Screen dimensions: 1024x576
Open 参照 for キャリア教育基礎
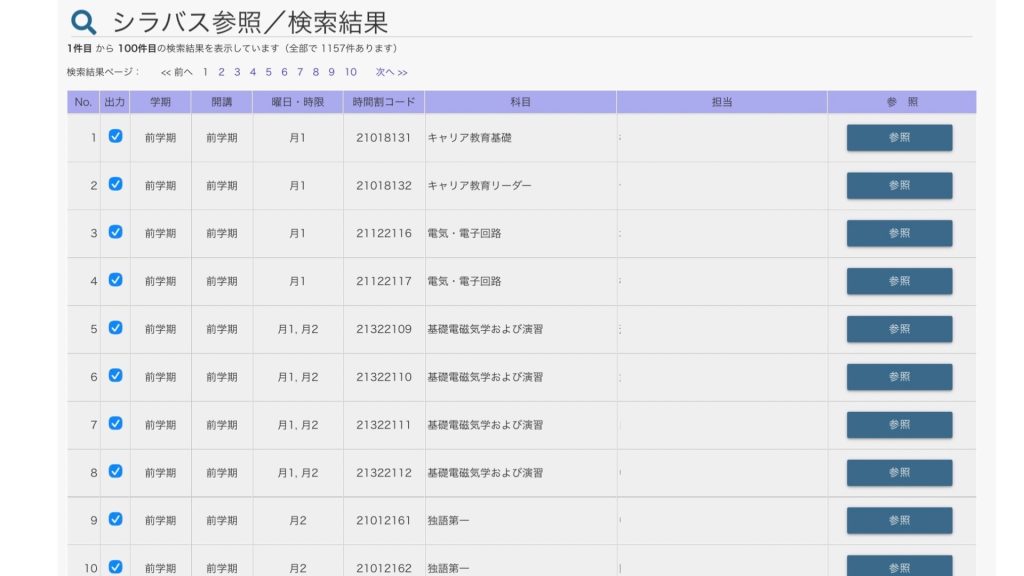pyautogui.click(x=899, y=138)
